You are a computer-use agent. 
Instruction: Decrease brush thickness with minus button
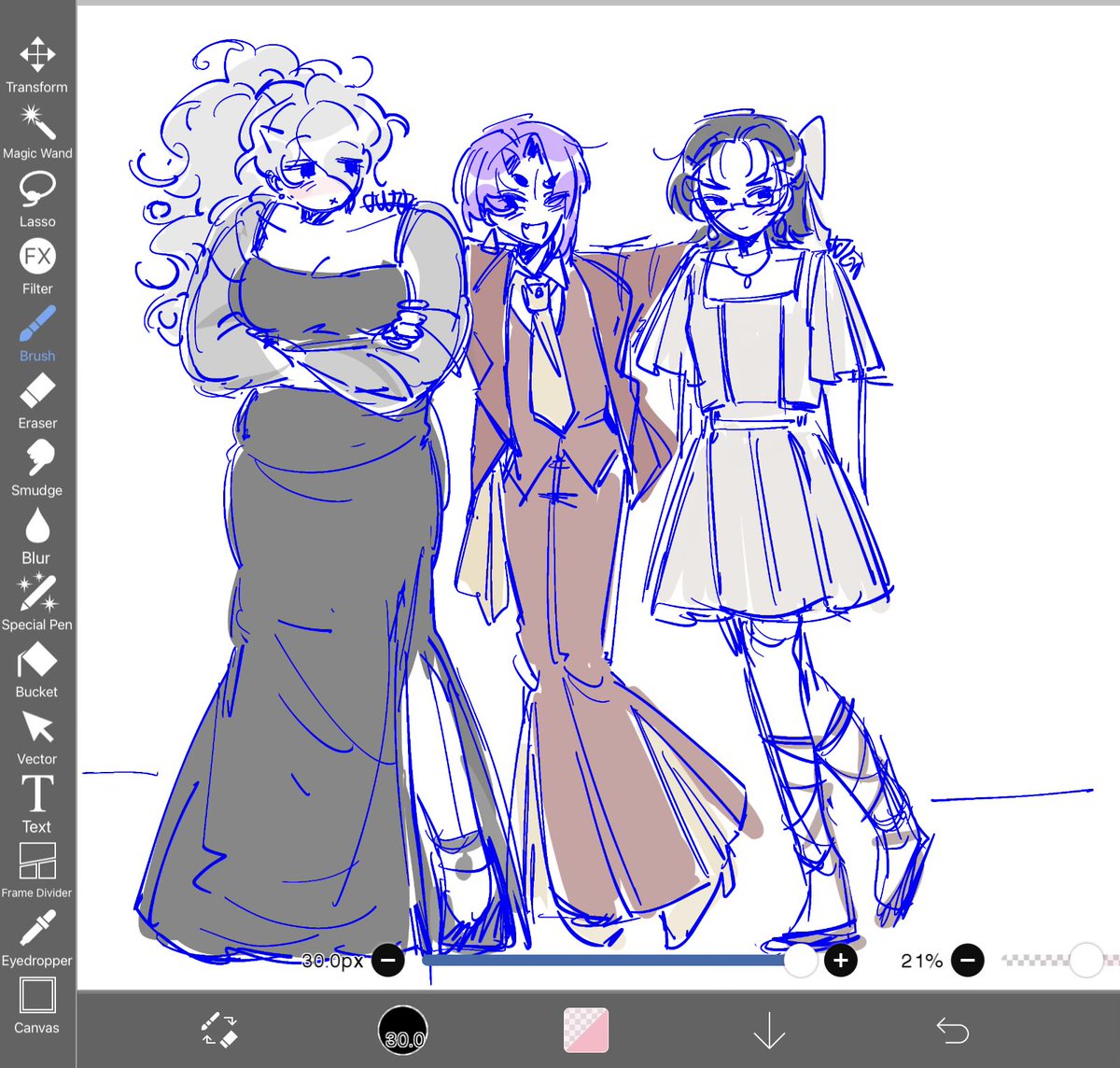click(x=388, y=960)
